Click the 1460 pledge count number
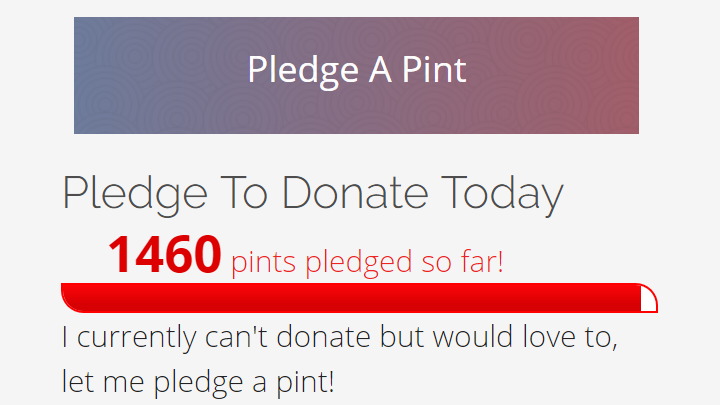The width and height of the screenshot is (720, 405). click(164, 255)
